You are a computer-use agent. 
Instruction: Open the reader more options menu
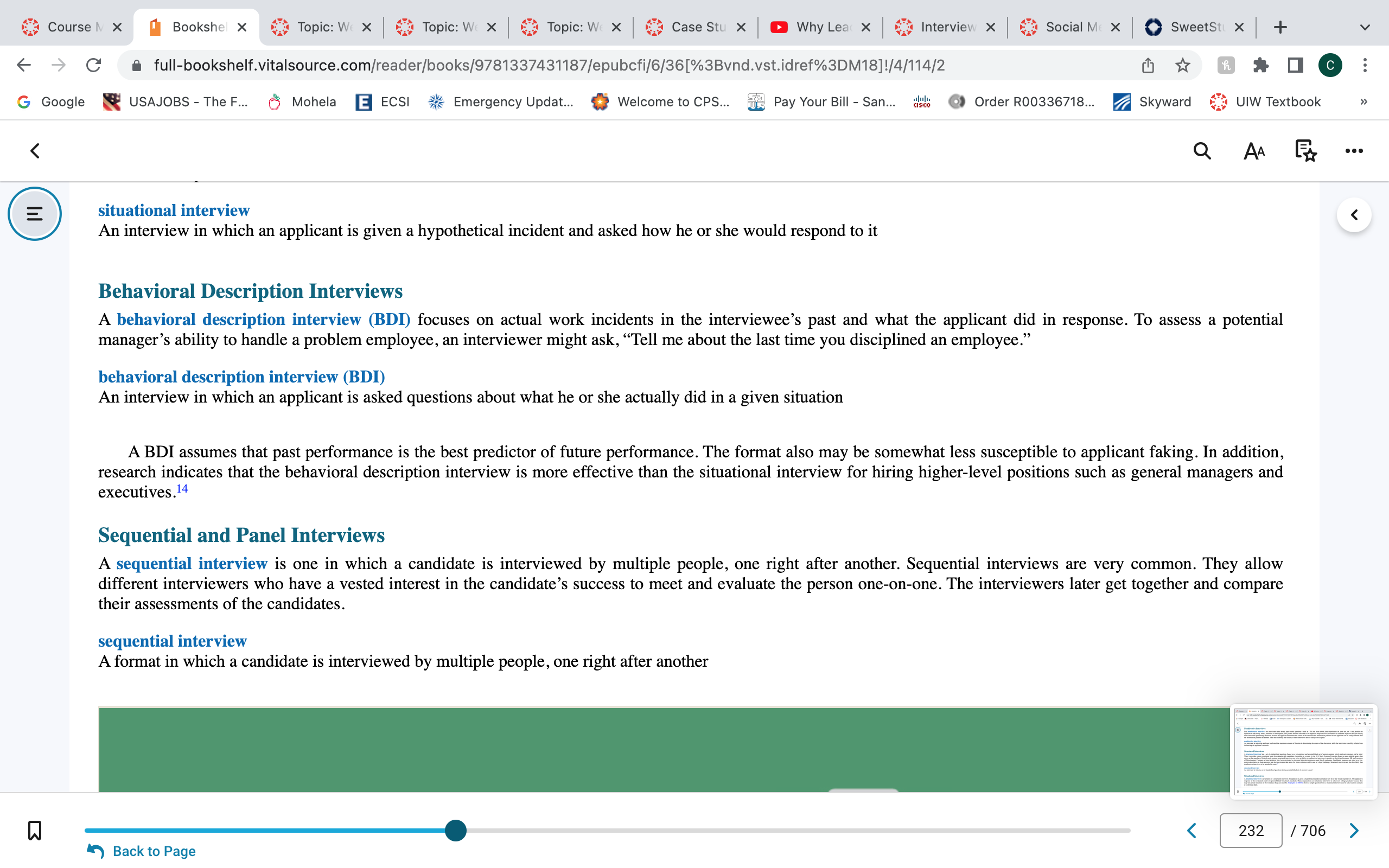click(x=1354, y=151)
